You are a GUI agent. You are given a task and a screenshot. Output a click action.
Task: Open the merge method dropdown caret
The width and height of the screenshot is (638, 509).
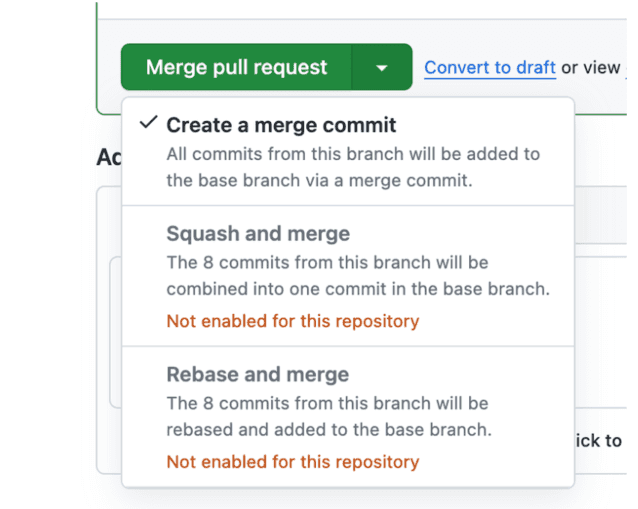(x=382, y=68)
